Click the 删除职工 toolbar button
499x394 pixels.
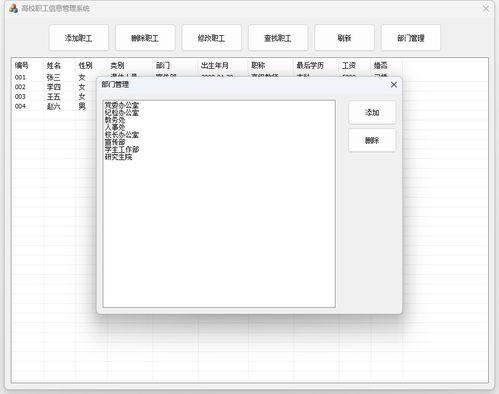[x=145, y=38]
